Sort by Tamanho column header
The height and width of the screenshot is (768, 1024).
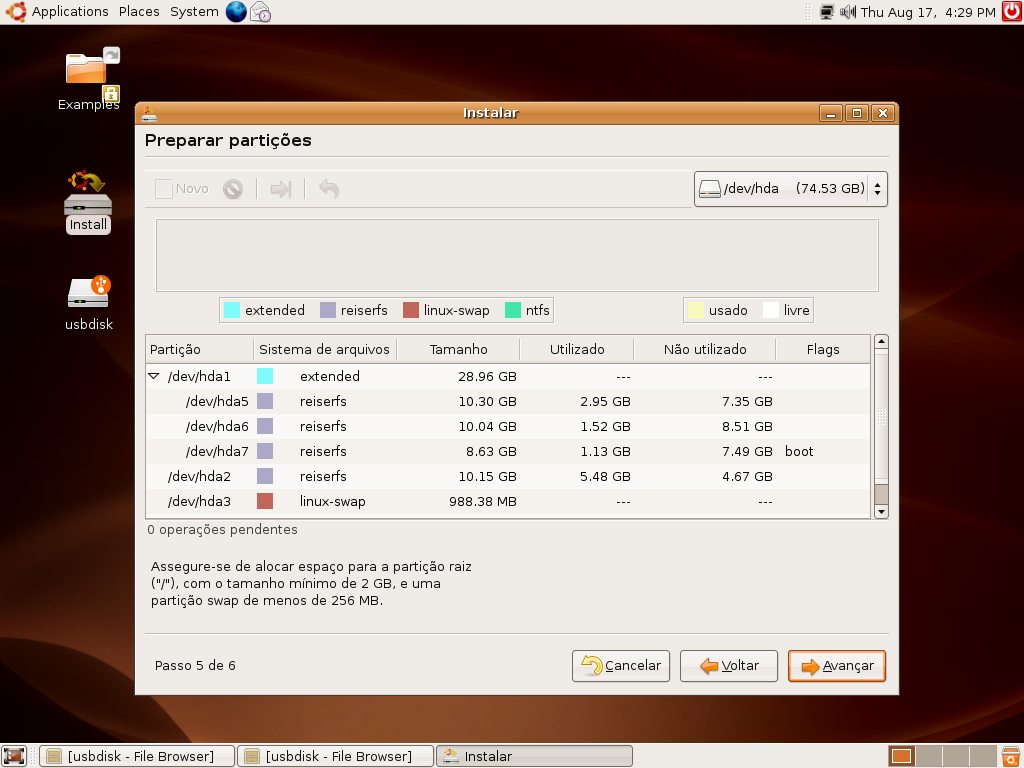pos(458,349)
